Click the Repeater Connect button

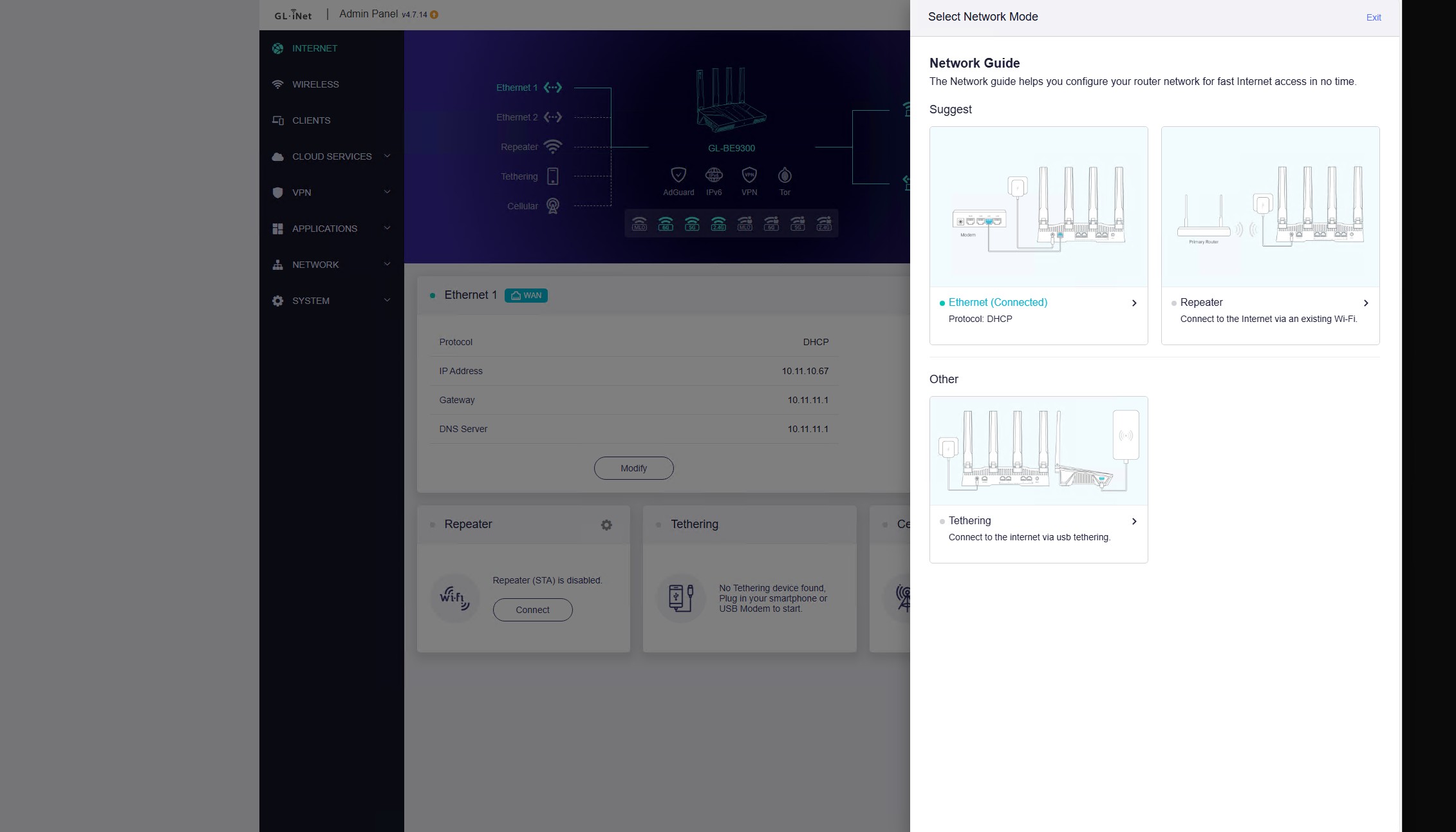pyautogui.click(x=532, y=610)
